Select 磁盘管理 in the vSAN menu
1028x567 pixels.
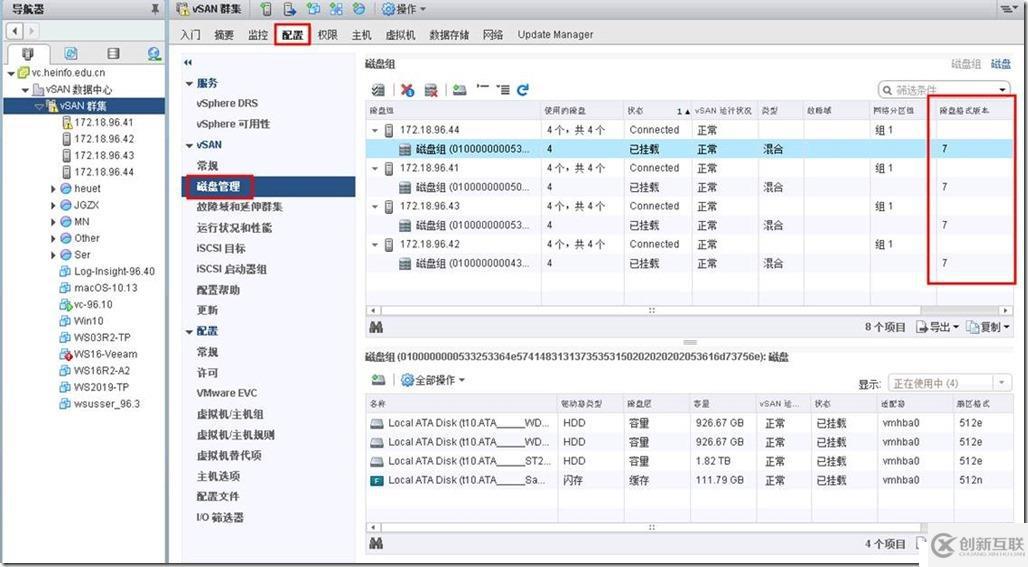(268, 186)
